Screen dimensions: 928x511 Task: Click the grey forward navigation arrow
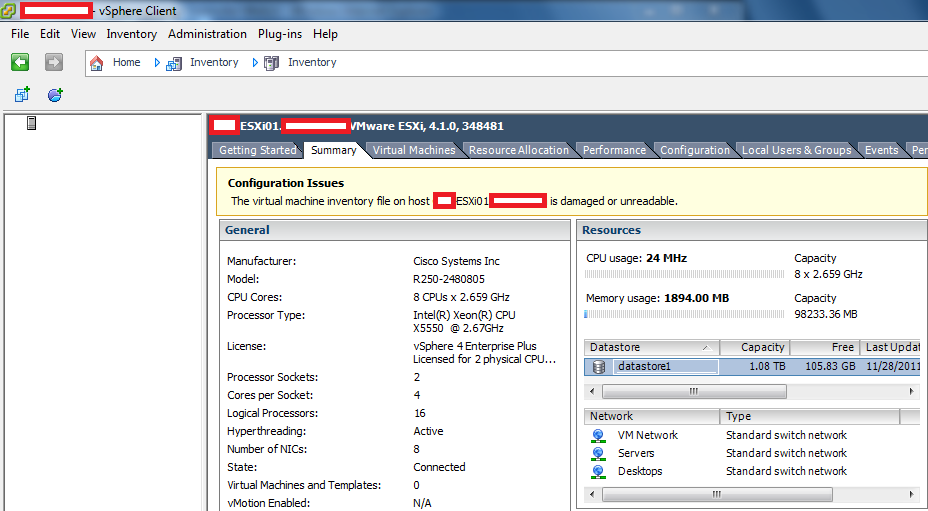[54, 62]
